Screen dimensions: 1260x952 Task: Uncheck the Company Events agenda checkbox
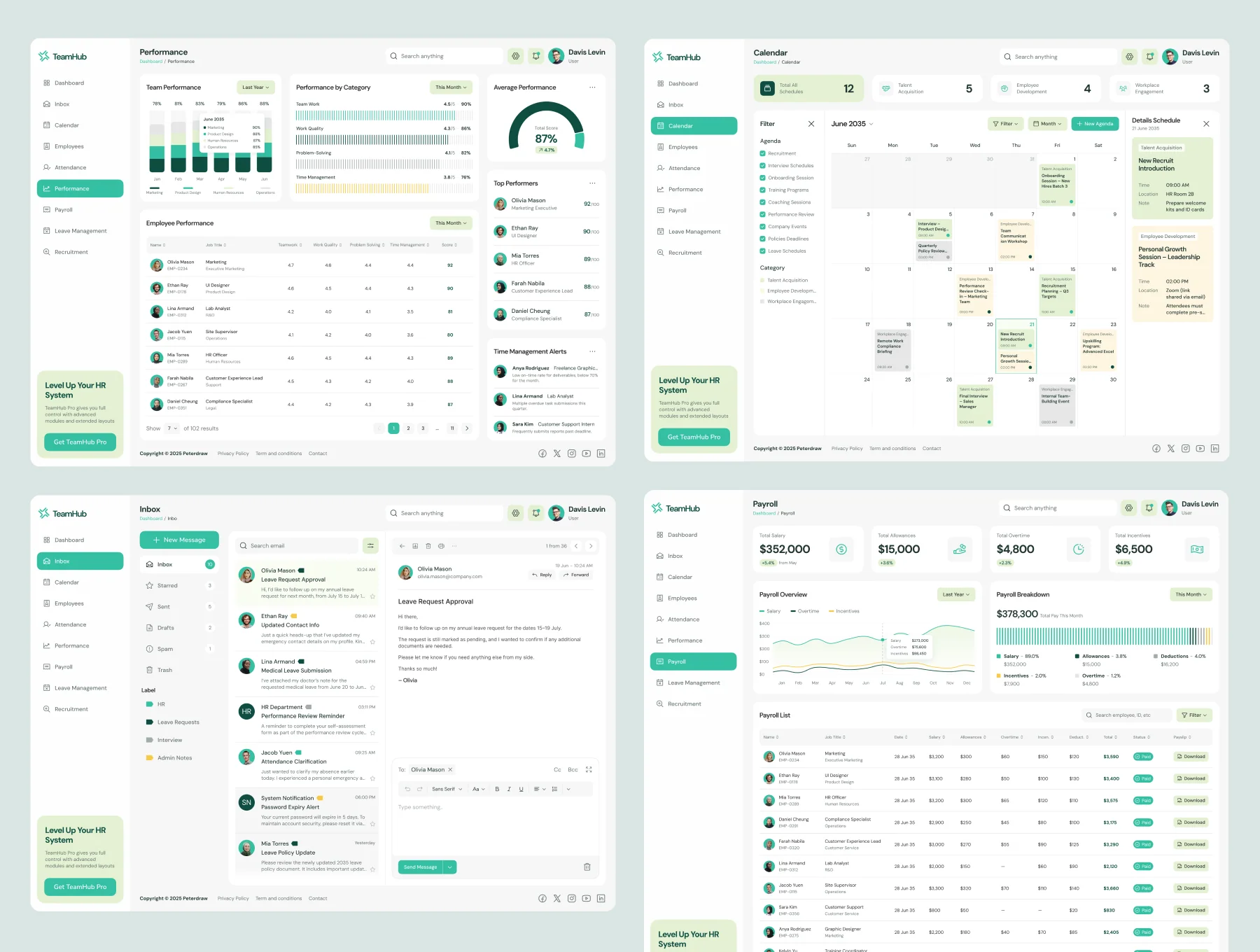(x=762, y=227)
